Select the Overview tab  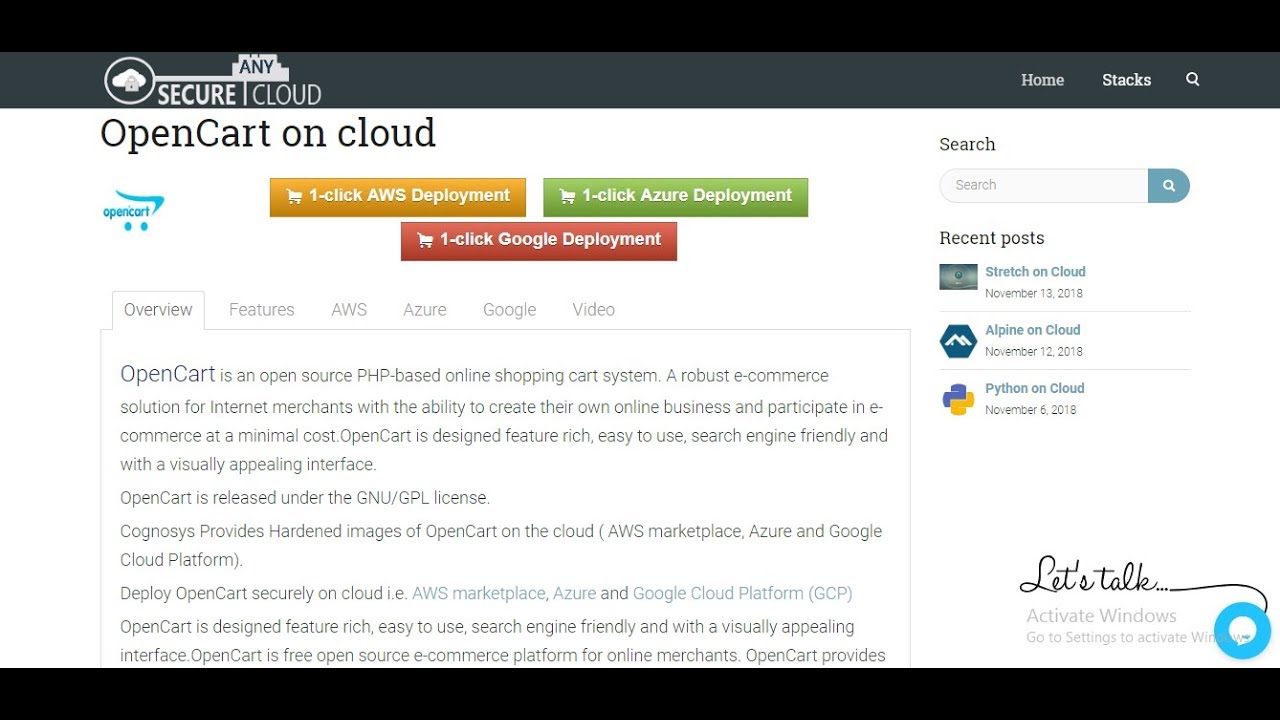point(158,310)
